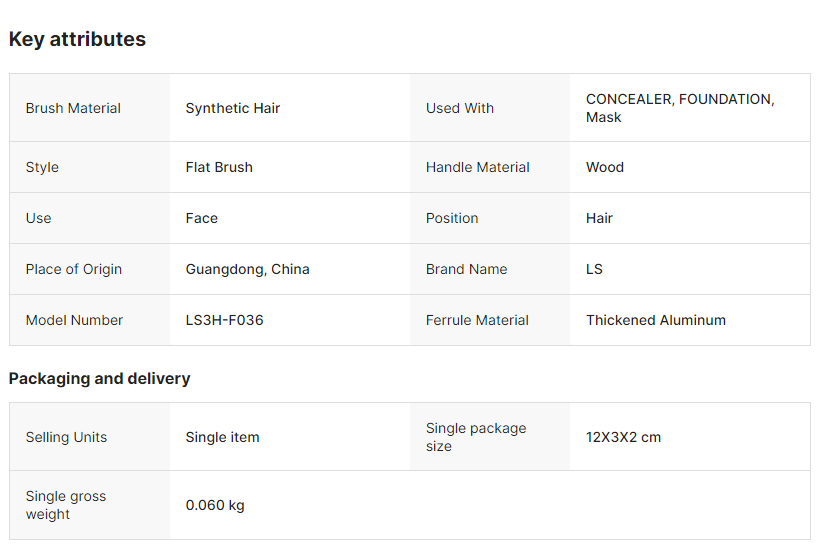Click the 12X3X2 cm package size
The height and width of the screenshot is (557, 834).
point(623,437)
